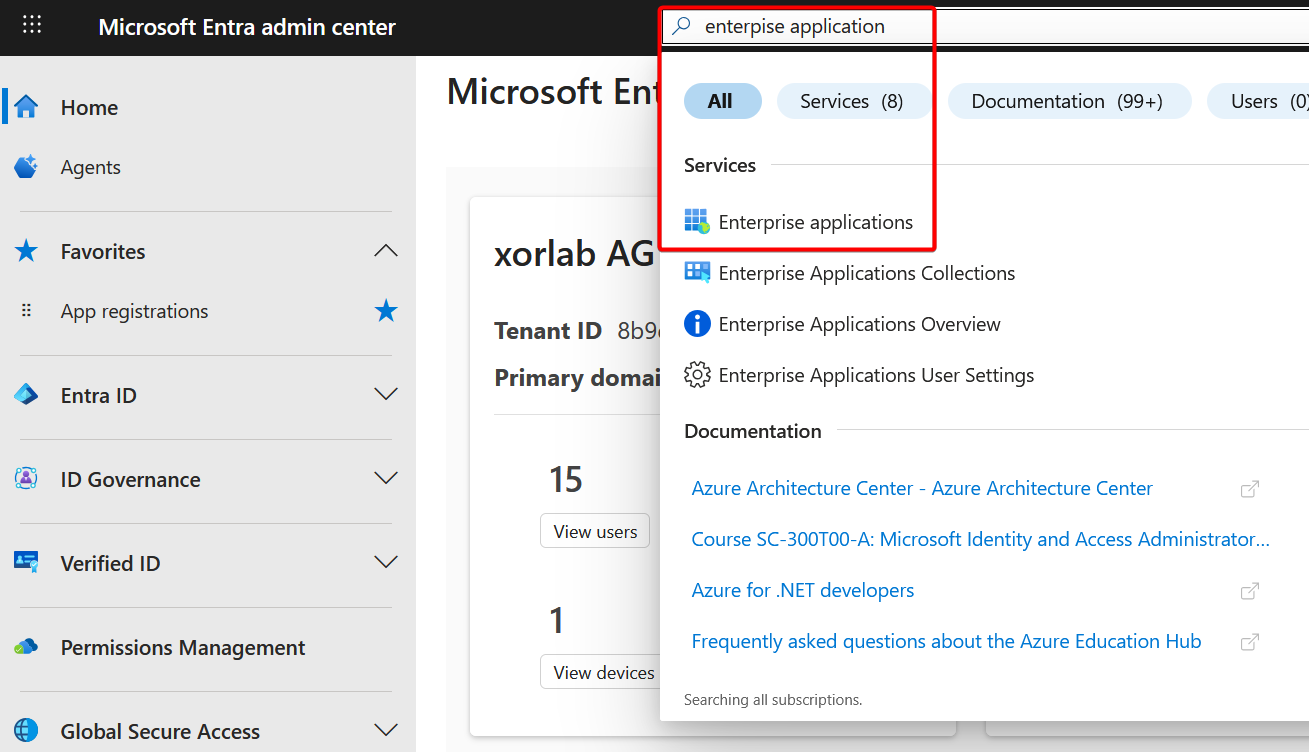Open Enterprise Applications Overview result

coord(859,324)
